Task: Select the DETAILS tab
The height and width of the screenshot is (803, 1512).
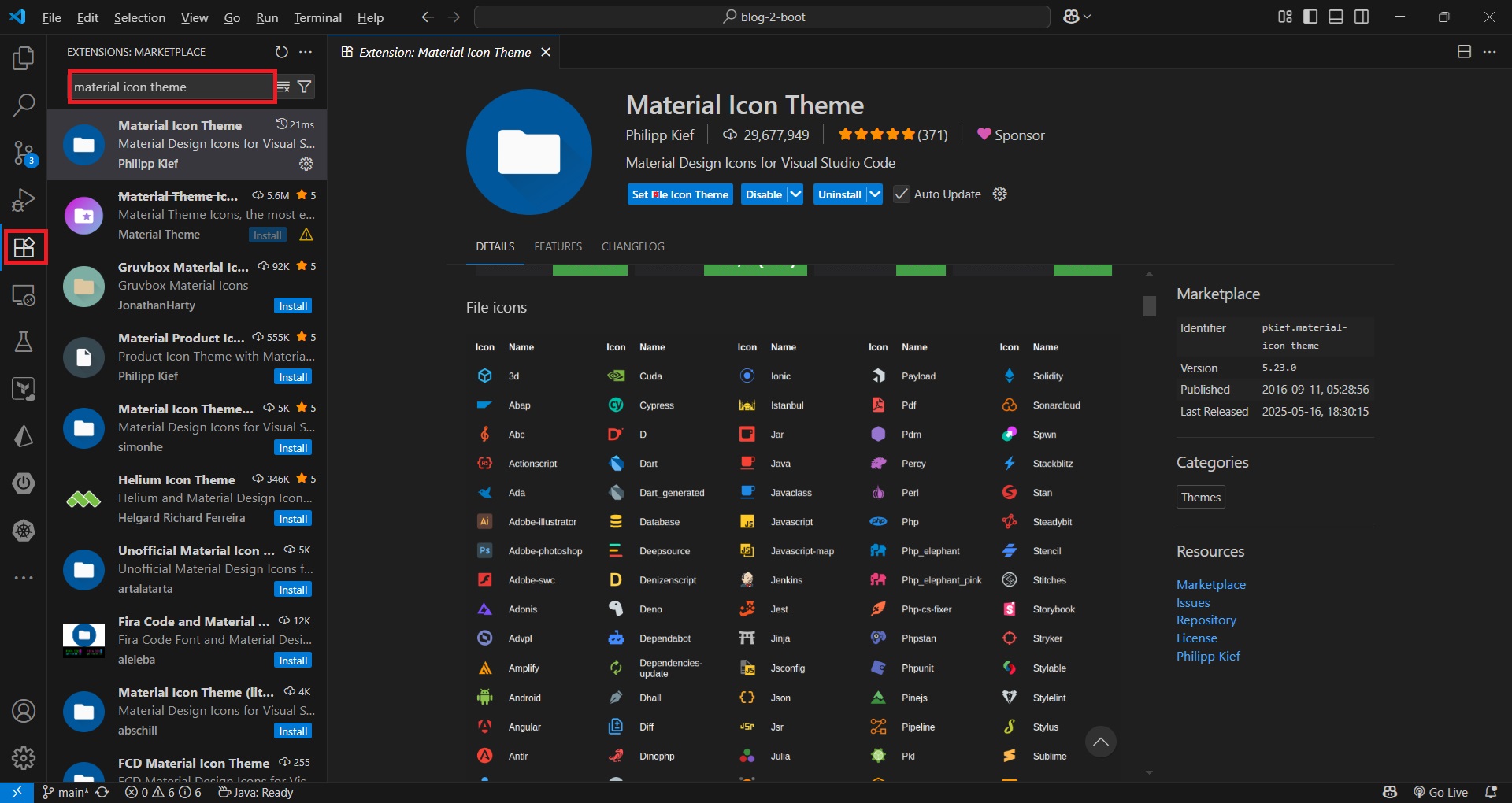Action: click(495, 246)
